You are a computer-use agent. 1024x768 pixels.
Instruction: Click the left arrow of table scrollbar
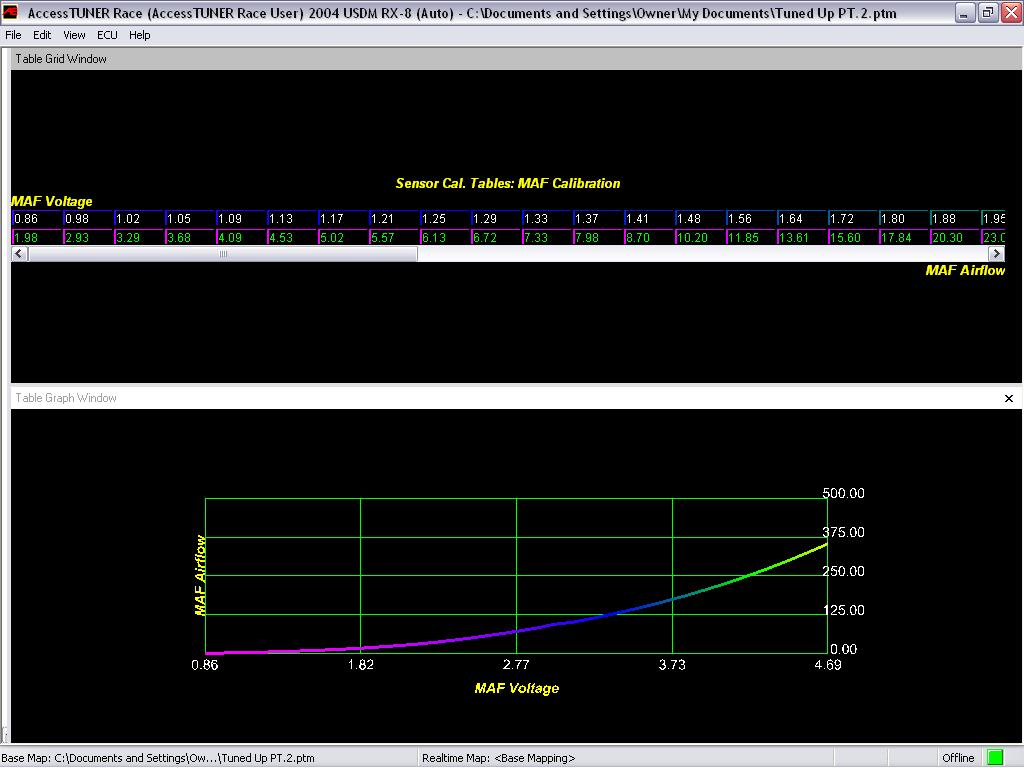(20, 253)
